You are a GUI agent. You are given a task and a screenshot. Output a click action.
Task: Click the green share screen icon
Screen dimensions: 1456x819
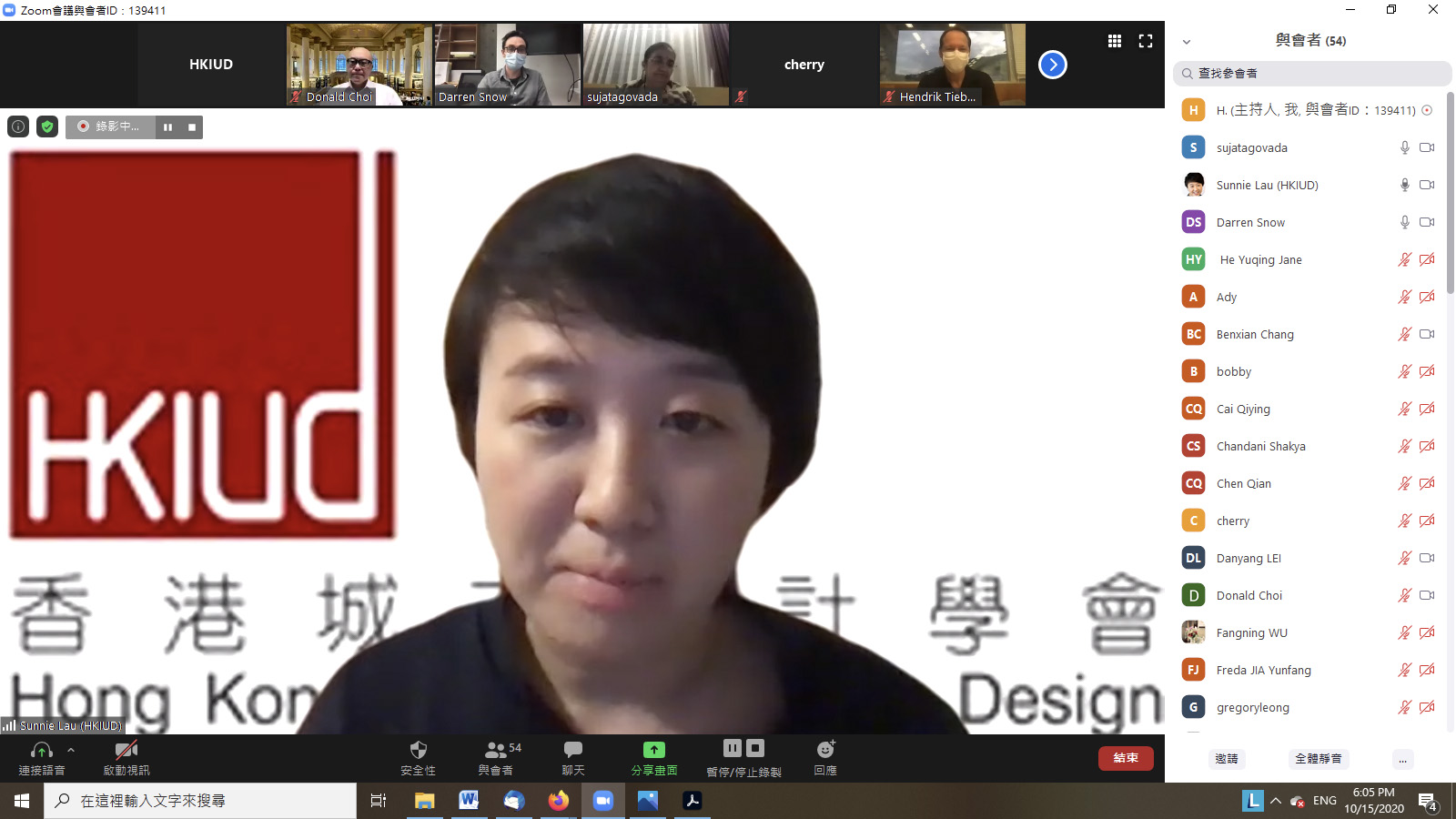coord(653,751)
